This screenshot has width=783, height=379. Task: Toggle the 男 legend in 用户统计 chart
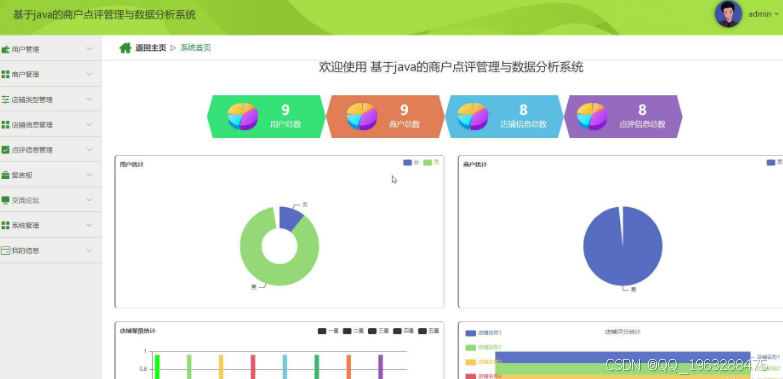[x=431, y=162]
